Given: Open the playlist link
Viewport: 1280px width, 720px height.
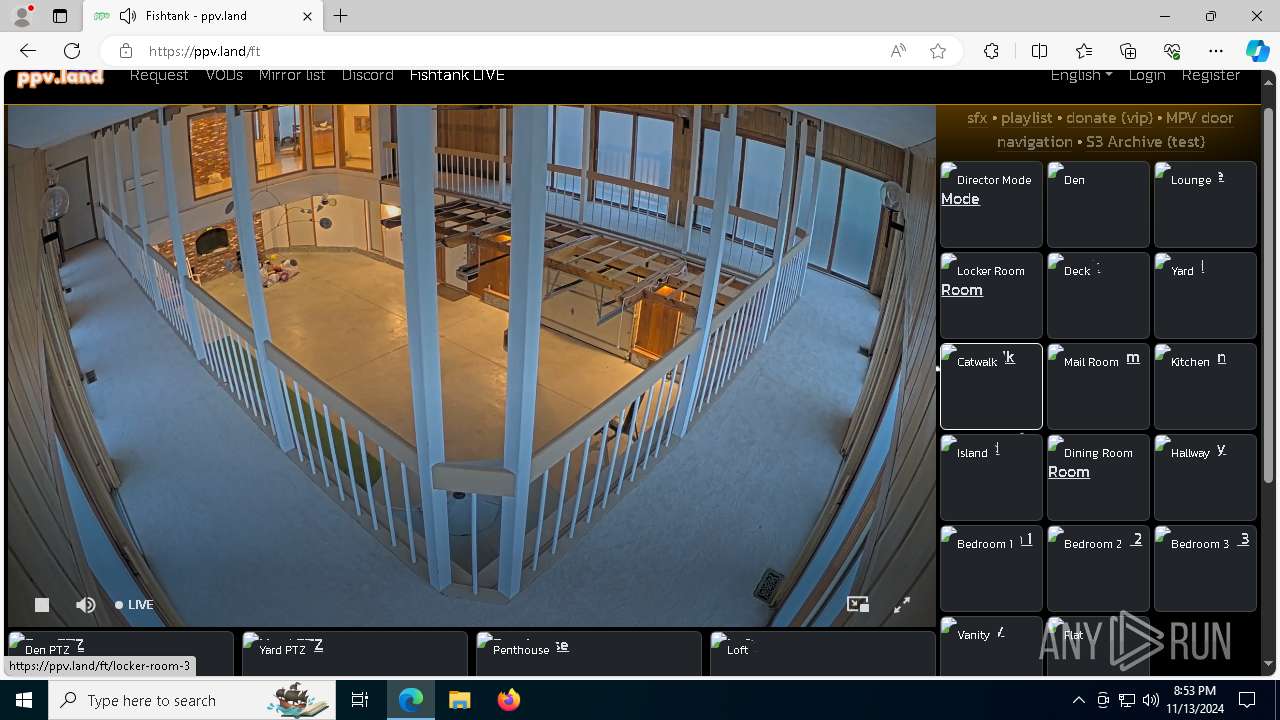Looking at the screenshot, I should pyautogui.click(x=1027, y=118).
